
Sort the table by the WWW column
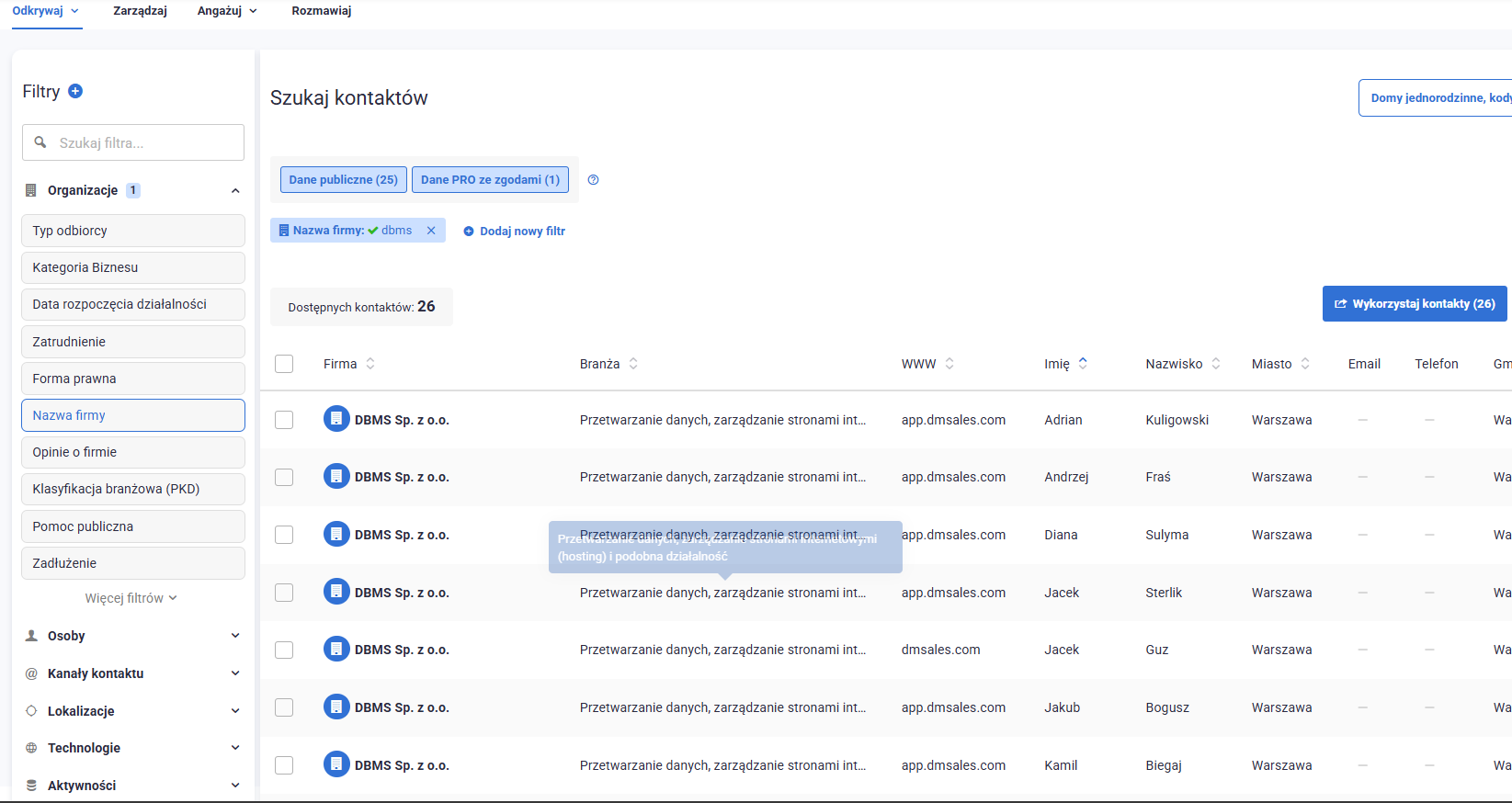point(949,364)
